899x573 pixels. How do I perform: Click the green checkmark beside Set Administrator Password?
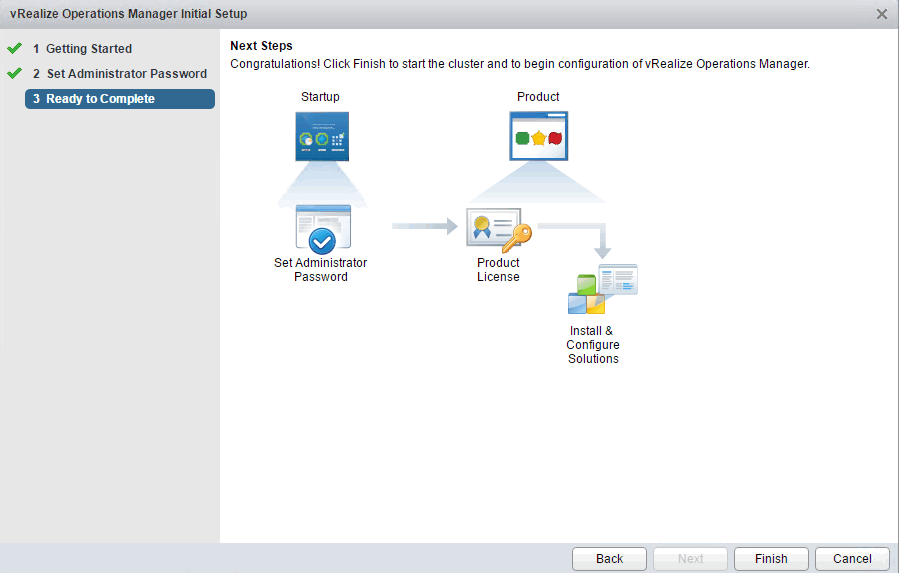[x=14, y=73]
